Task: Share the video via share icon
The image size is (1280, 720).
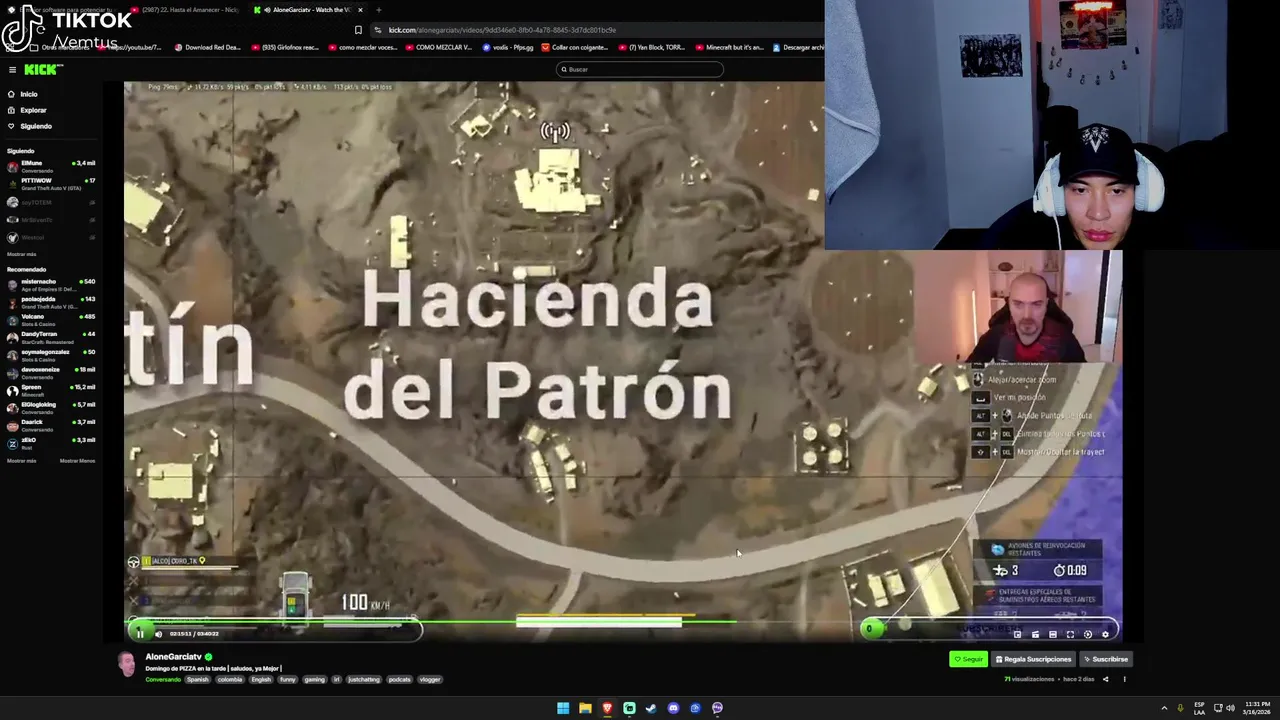Action: click(x=1105, y=679)
